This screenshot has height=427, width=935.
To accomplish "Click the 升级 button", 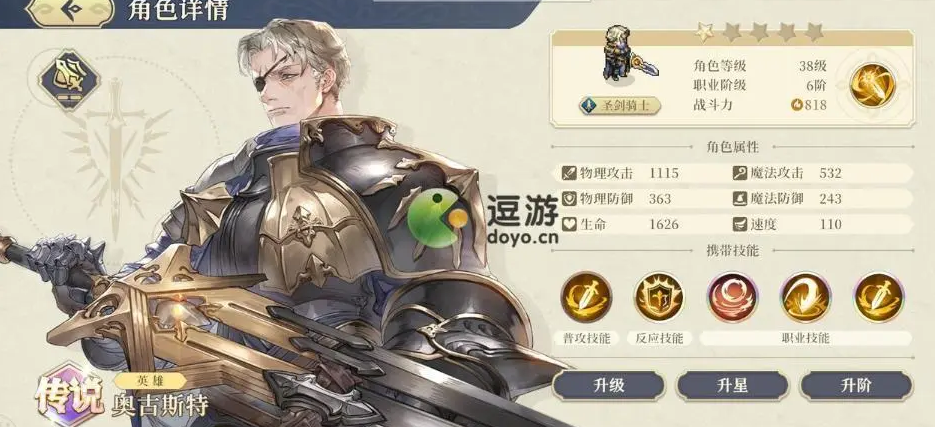I will point(608,386).
